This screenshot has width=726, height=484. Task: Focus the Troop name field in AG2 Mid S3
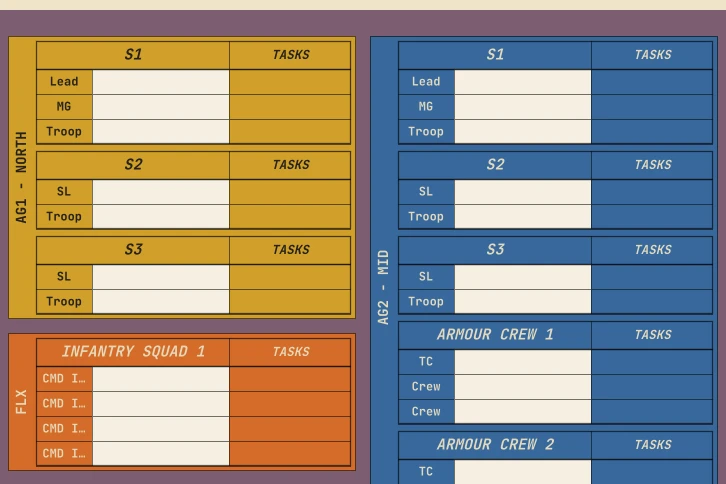[523, 302]
